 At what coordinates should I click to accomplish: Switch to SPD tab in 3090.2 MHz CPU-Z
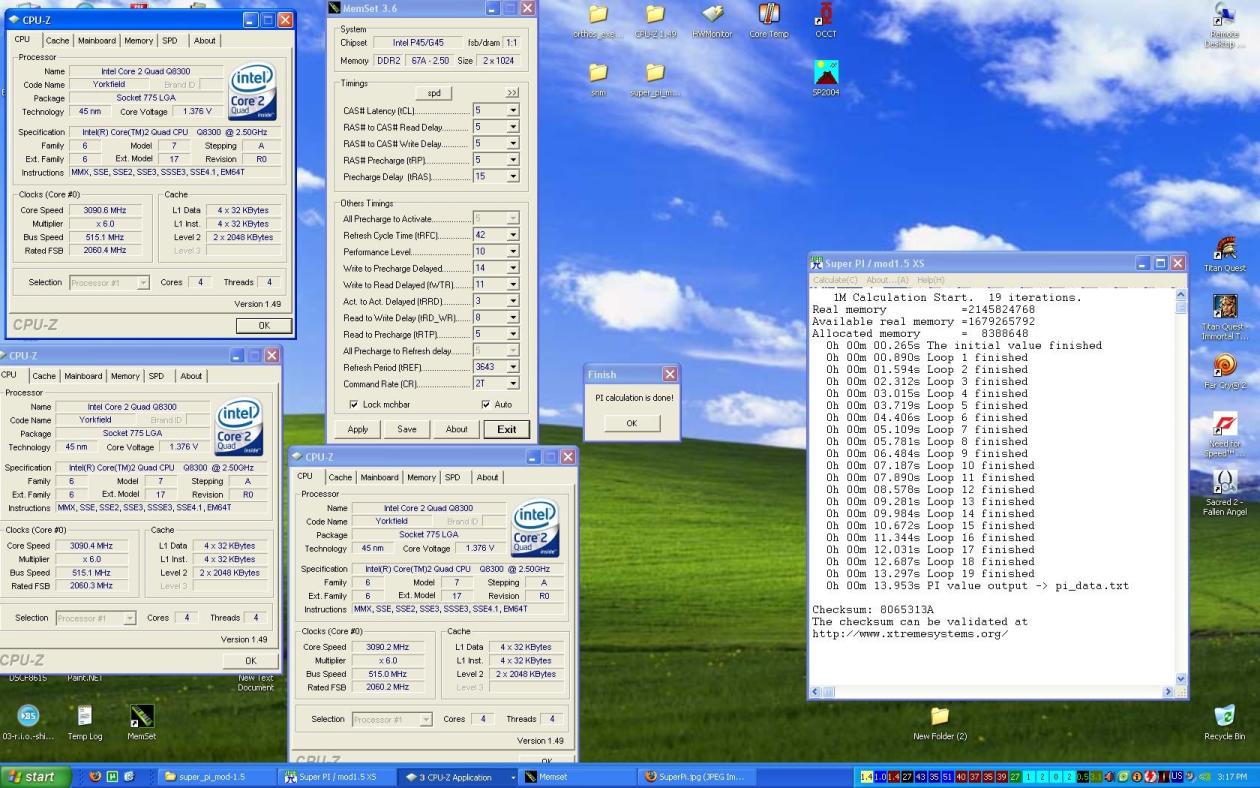(453, 477)
